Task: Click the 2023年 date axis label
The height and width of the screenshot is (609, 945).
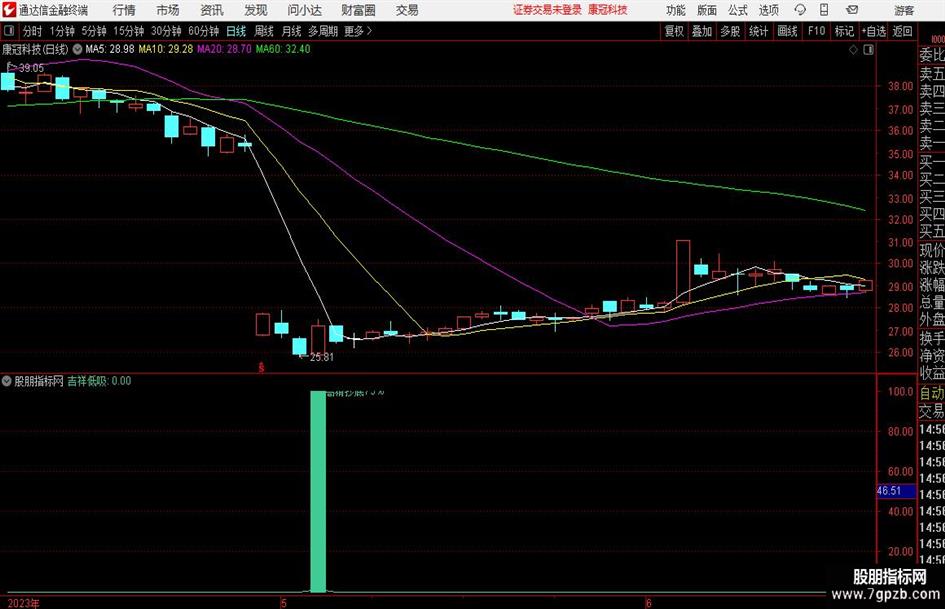Action: [x=24, y=603]
